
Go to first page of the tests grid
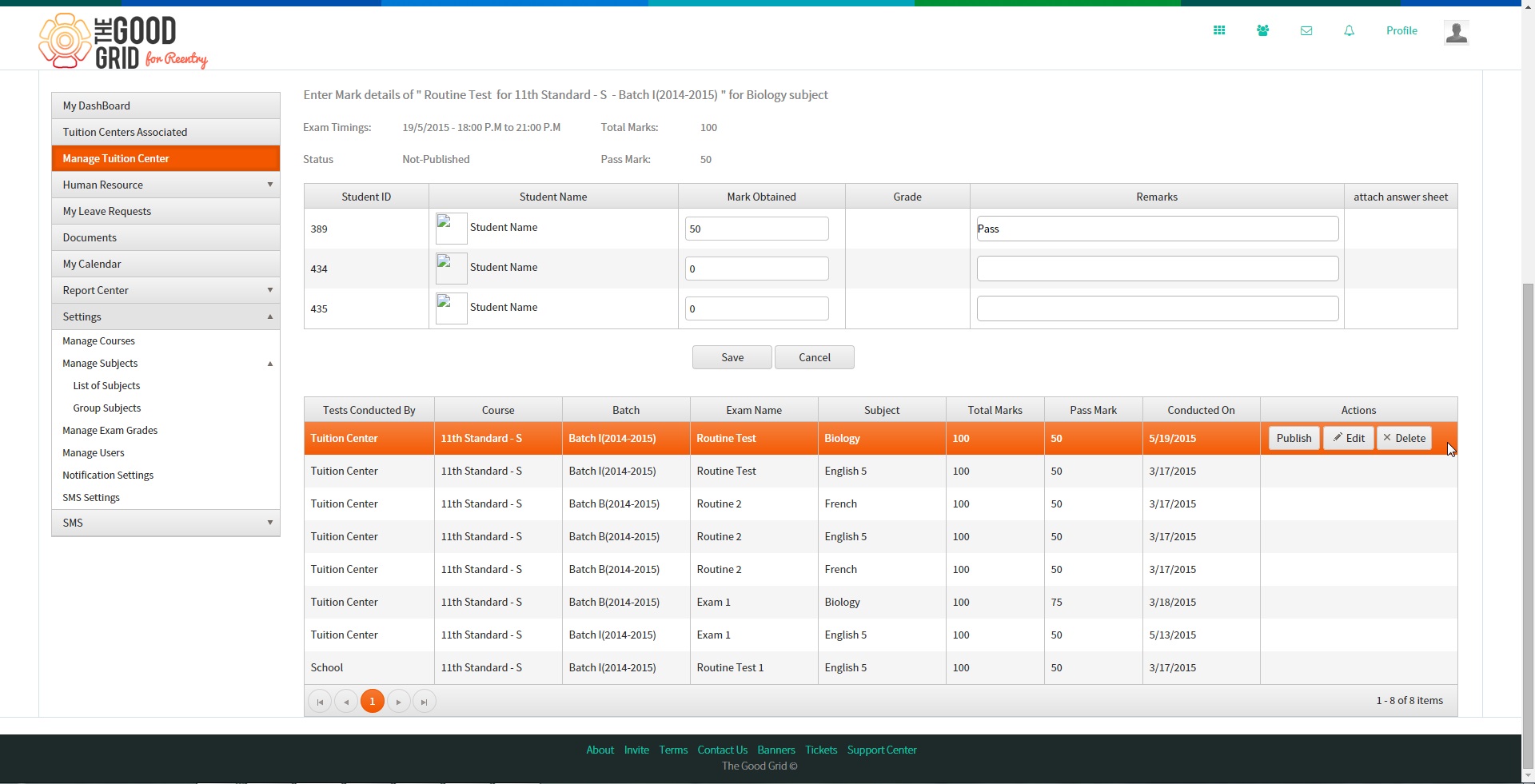[x=320, y=702]
